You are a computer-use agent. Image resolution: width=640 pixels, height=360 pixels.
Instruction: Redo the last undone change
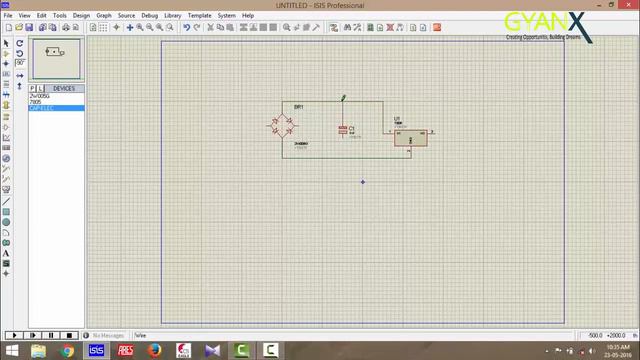(197, 27)
